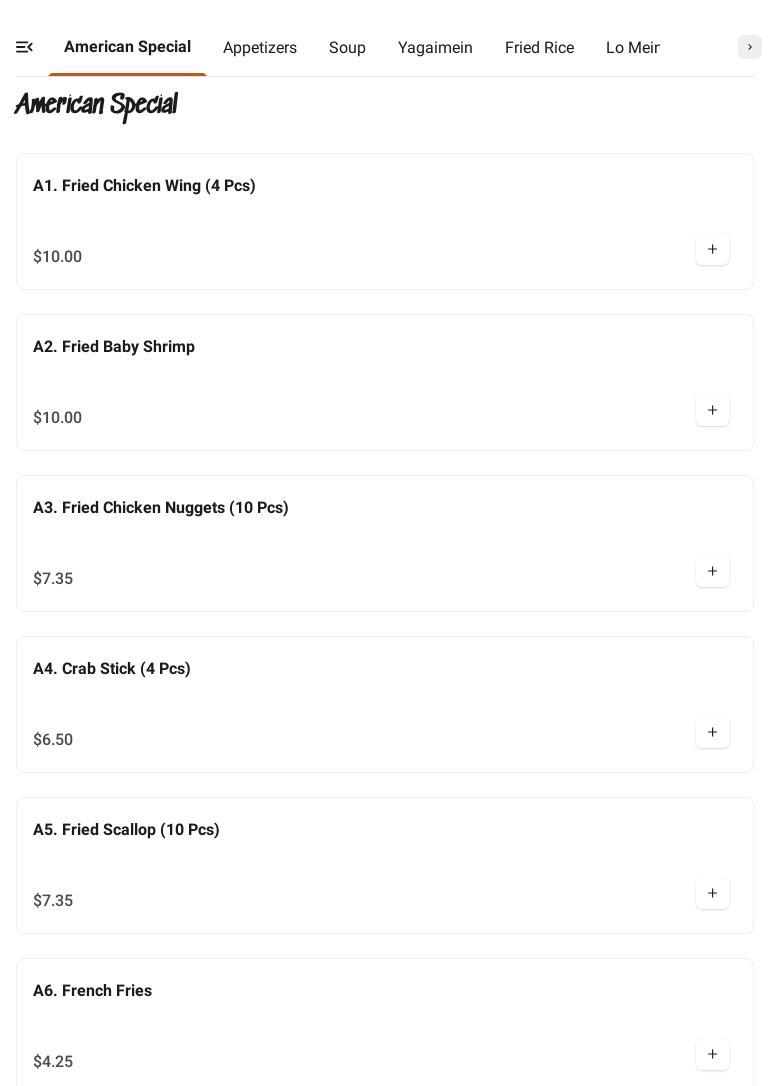Go to the Lo Mein tab
Viewport: 770px width, 1086px height.
click(632, 48)
